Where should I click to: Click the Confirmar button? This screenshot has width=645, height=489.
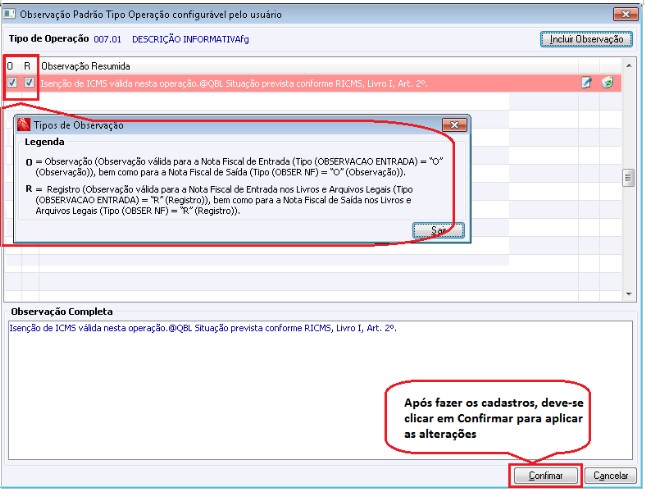[545, 476]
